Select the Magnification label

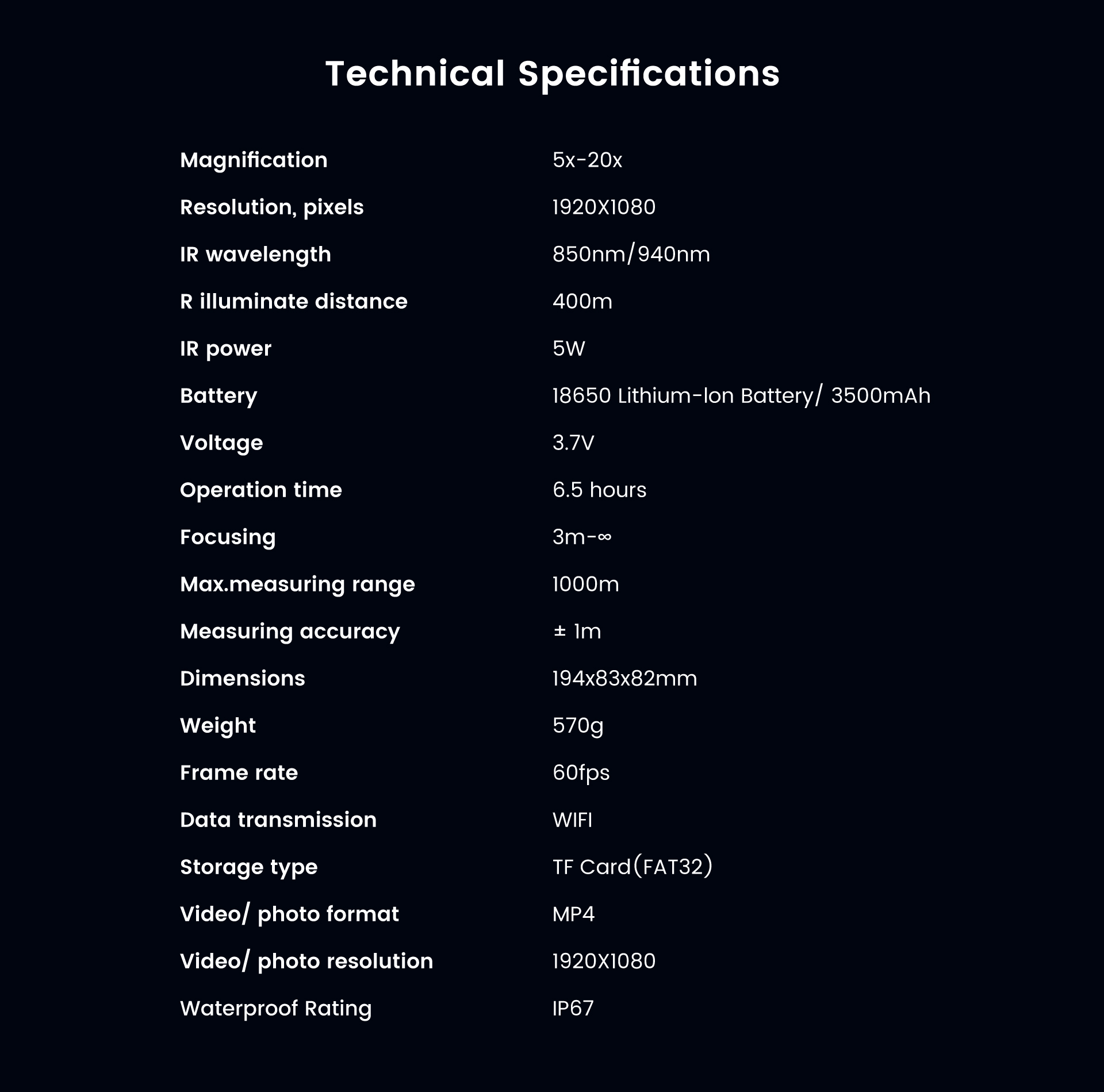coord(254,160)
